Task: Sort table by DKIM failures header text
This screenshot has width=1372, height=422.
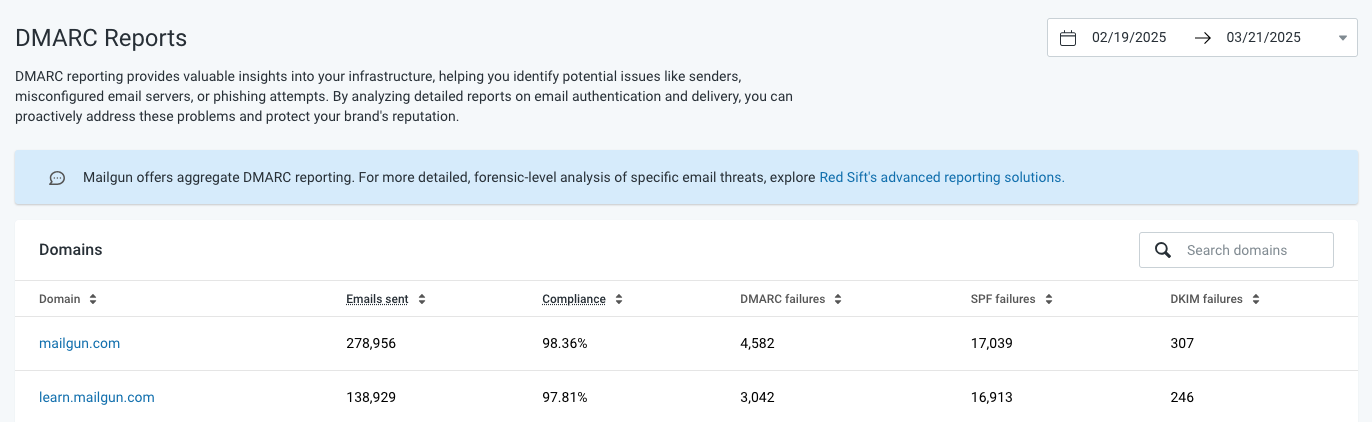Action: pos(1206,299)
